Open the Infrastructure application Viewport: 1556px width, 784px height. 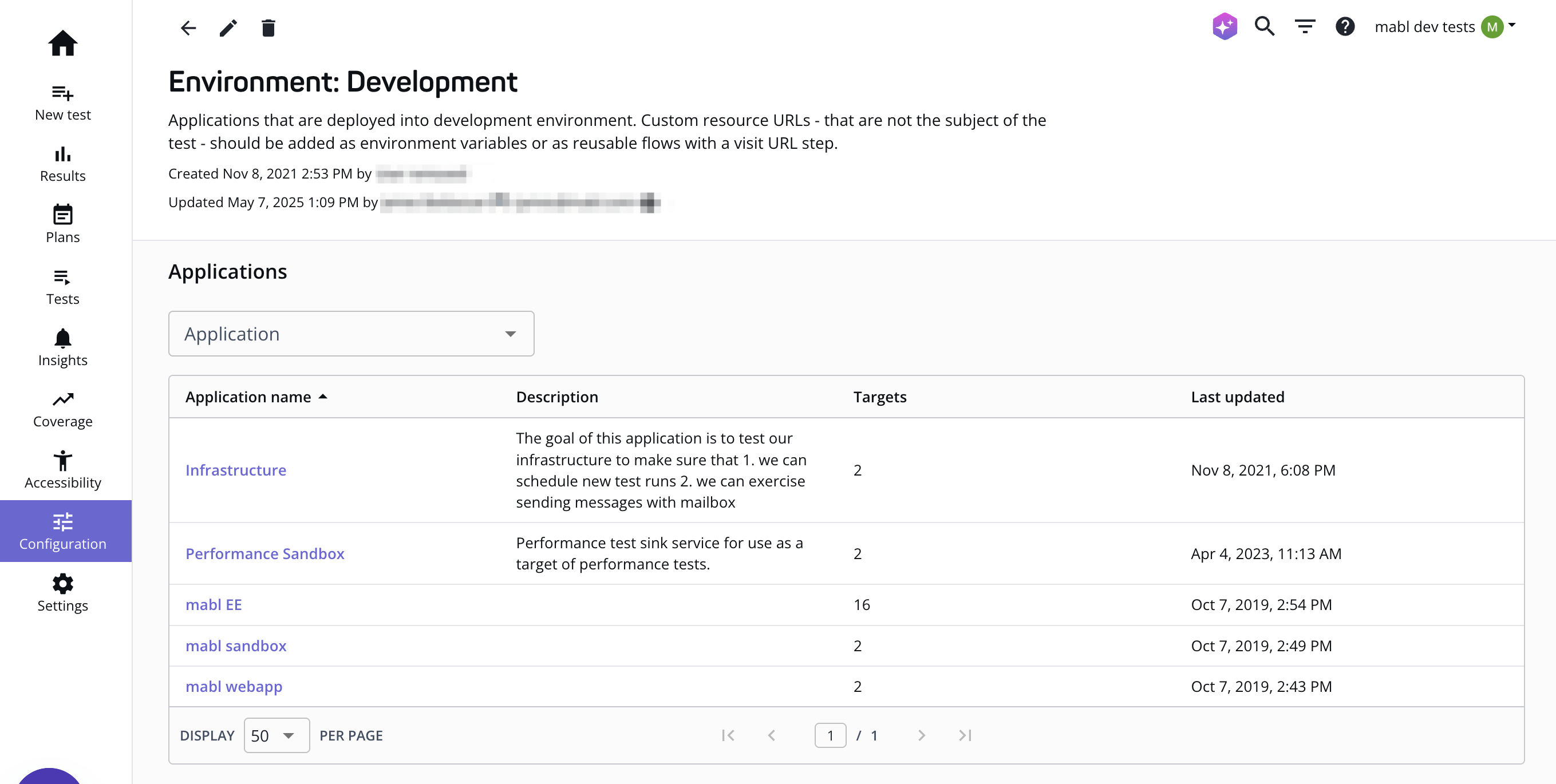coord(235,470)
